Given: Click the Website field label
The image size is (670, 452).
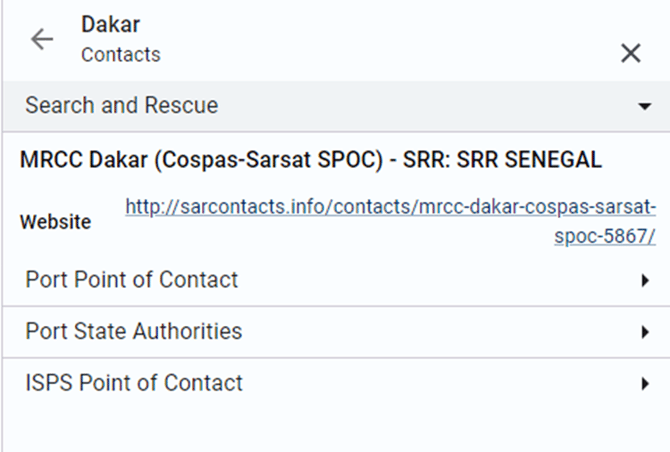Looking at the screenshot, I should coord(55,222).
